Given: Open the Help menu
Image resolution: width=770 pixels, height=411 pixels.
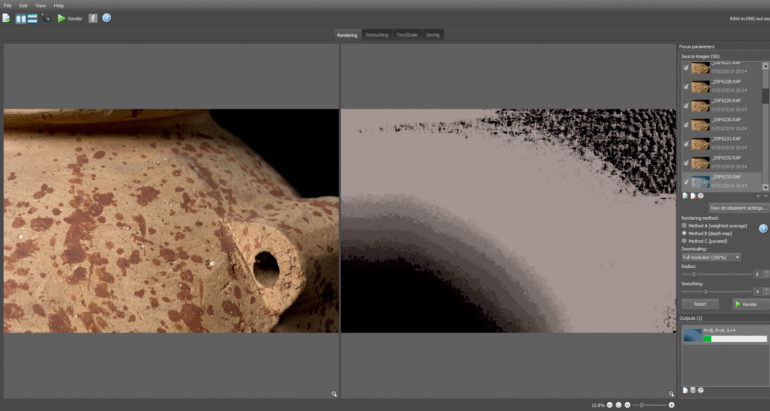Looking at the screenshot, I should (x=59, y=5).
